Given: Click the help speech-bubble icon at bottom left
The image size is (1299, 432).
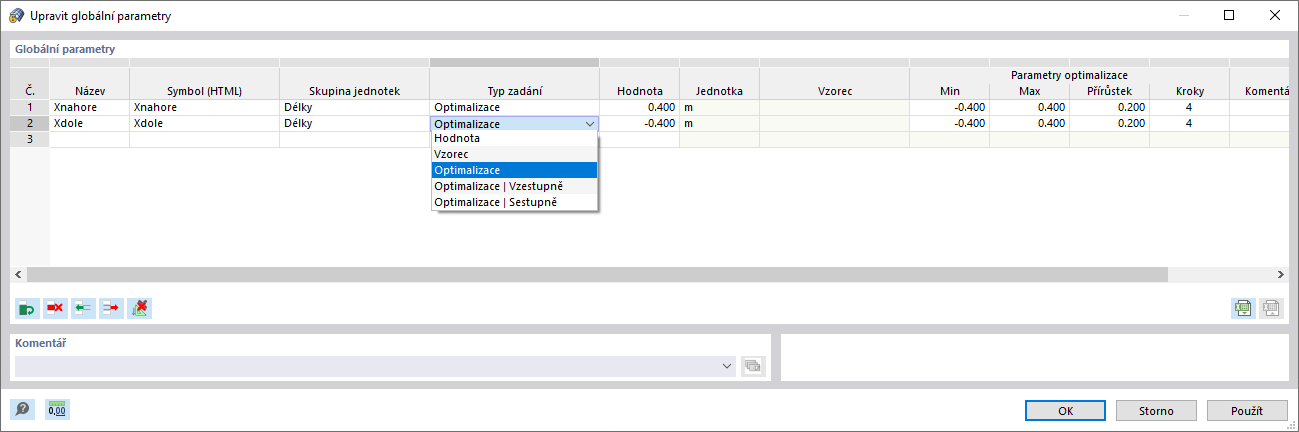Looking at the screenshot, I should pos(22,409).
